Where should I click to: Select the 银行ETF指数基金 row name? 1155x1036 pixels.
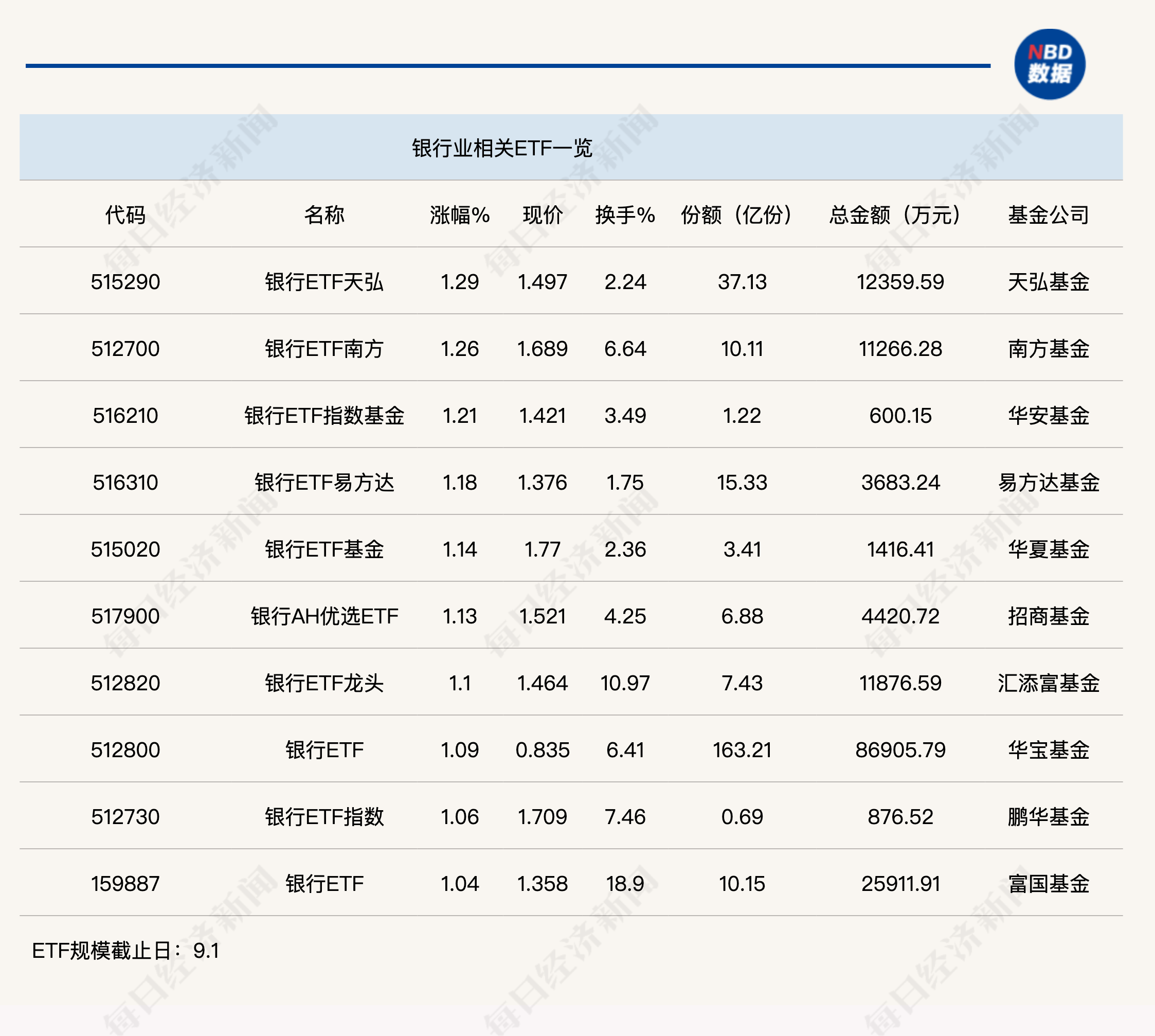pos(324,416)
